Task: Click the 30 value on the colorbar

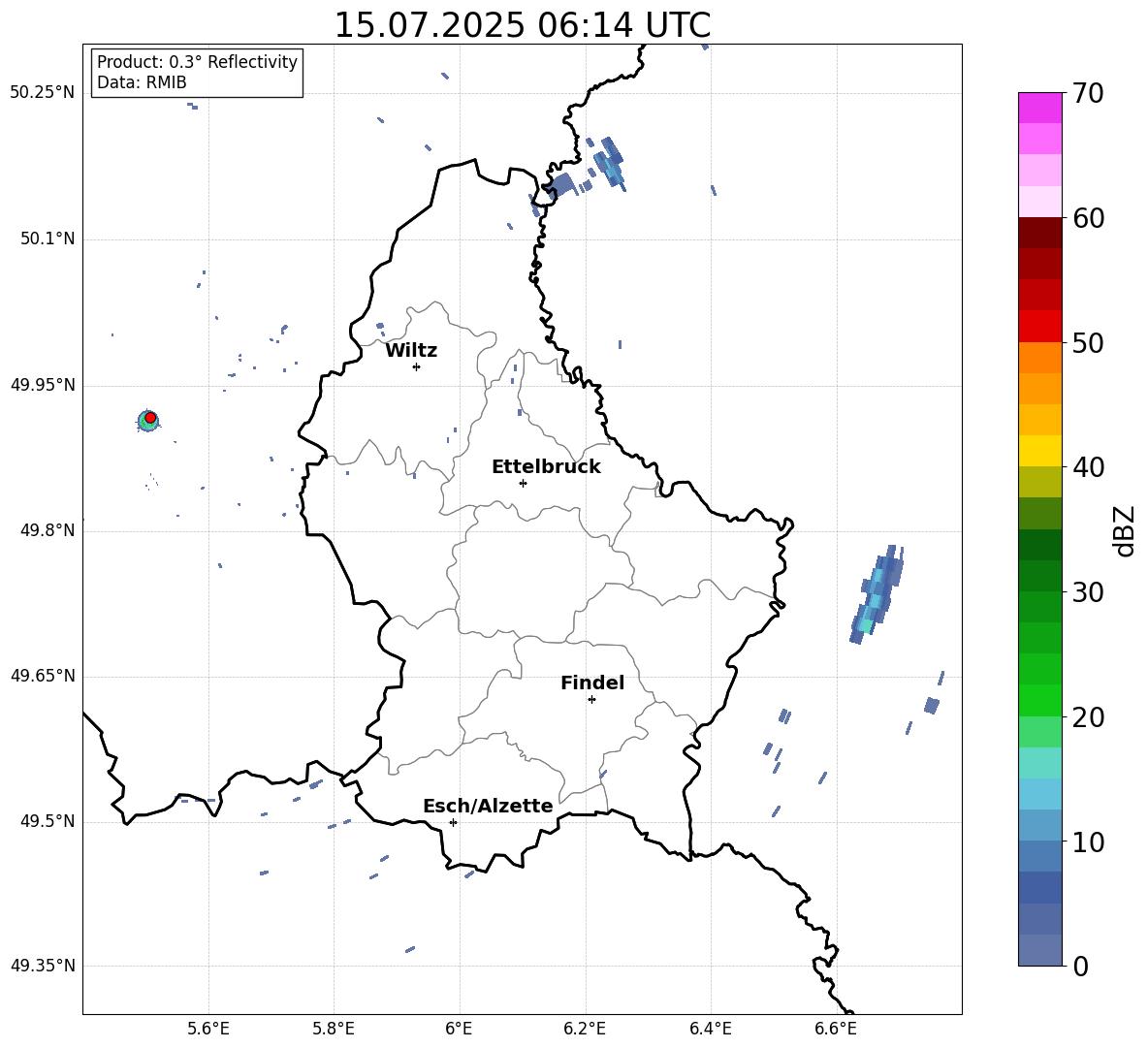Action: [x=1088, y=592]
